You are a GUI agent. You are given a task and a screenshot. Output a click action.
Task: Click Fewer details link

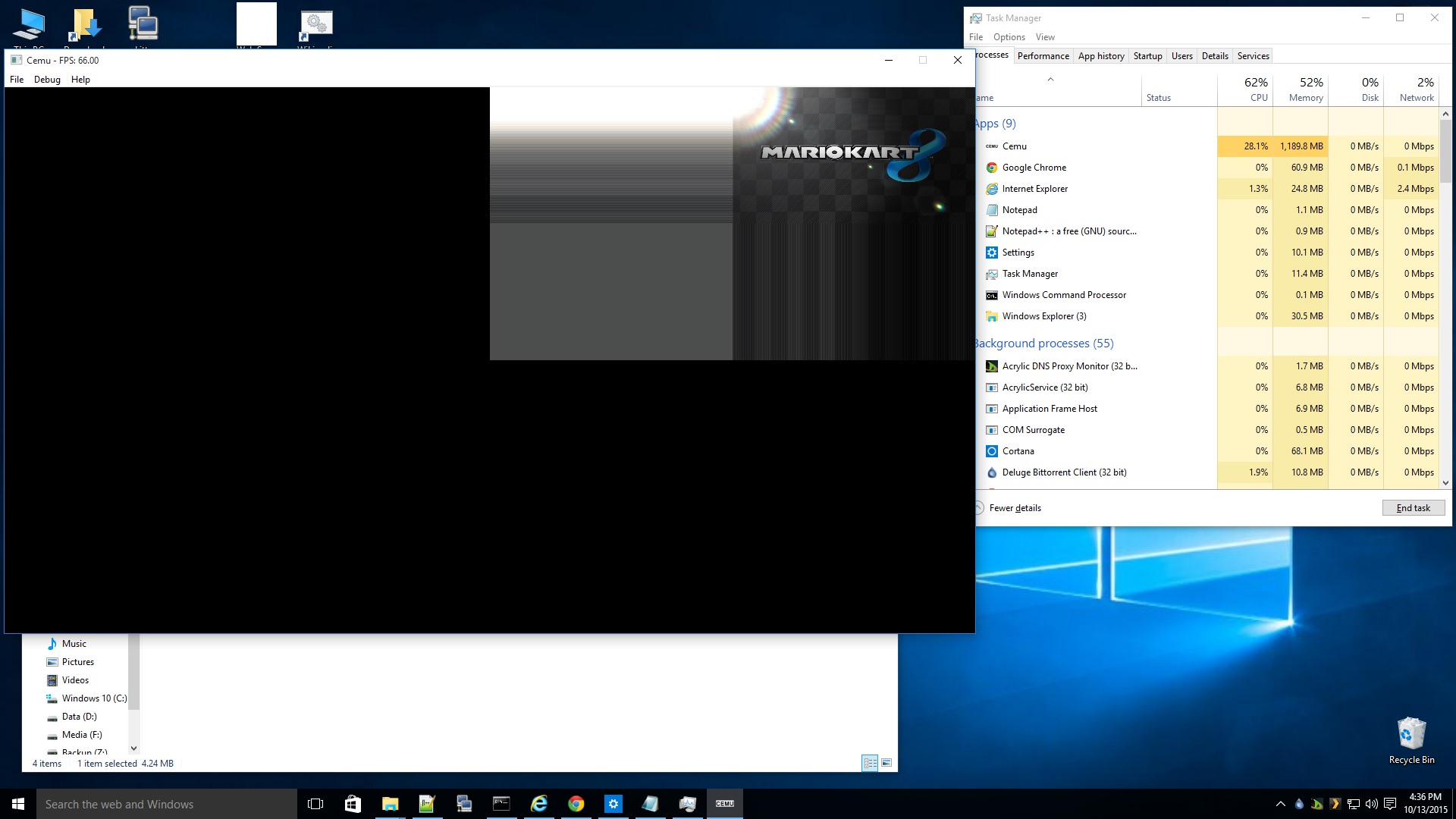pos(1015,508)
